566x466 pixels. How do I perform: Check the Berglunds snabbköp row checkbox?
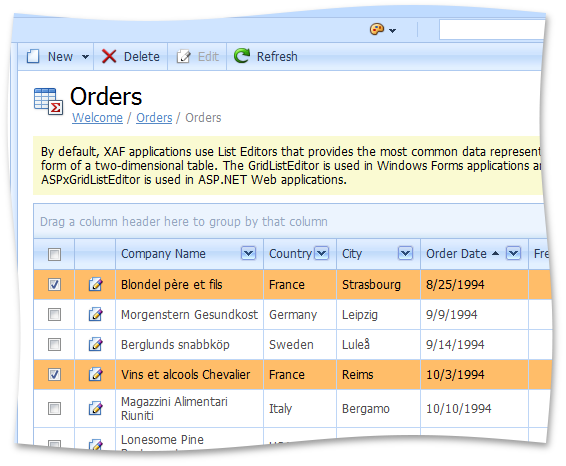coord(55,344)
